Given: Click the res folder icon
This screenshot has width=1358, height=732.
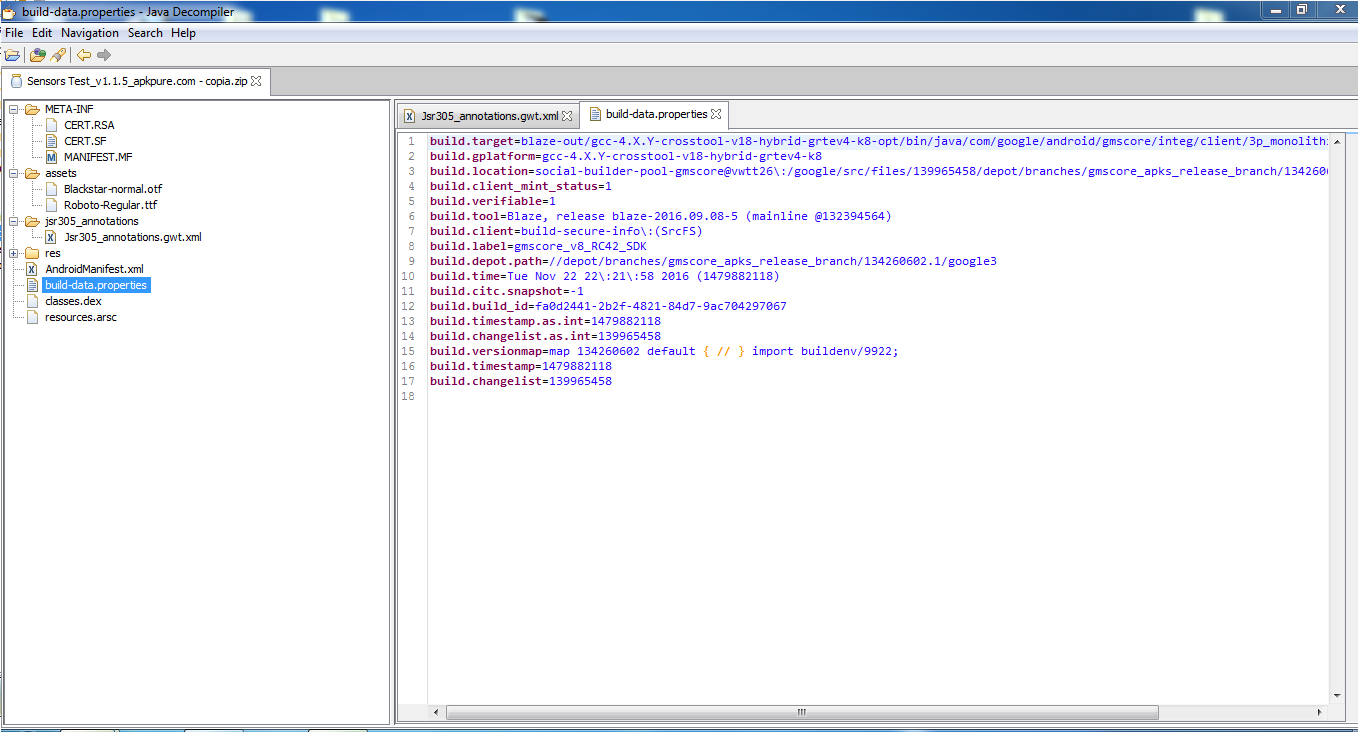Looking at the screenshot, I should [32, 253].
